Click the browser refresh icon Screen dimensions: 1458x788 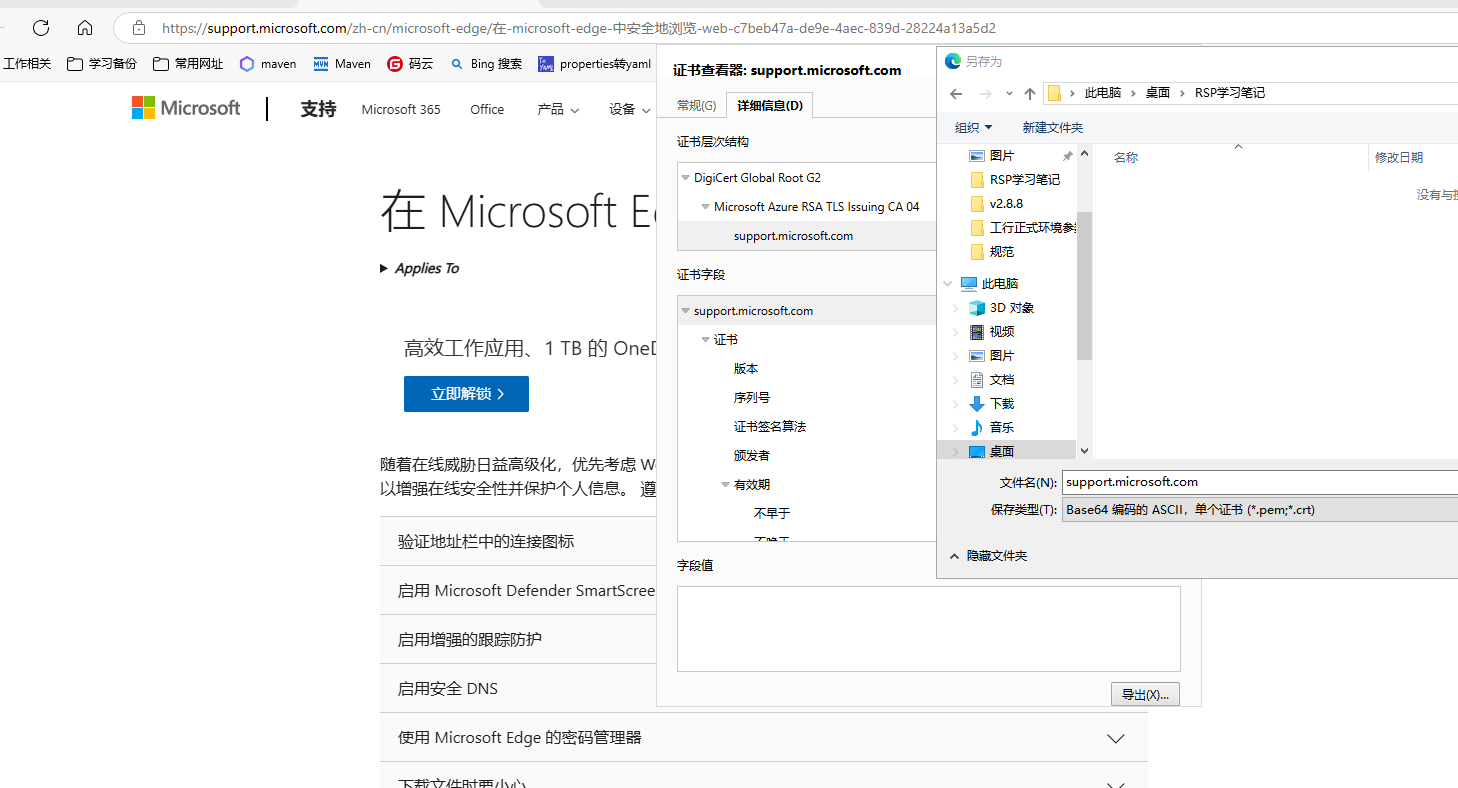[41, 28]
